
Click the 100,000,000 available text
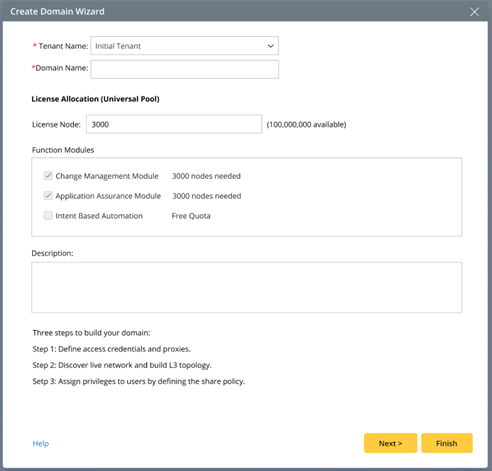(306, 124)
